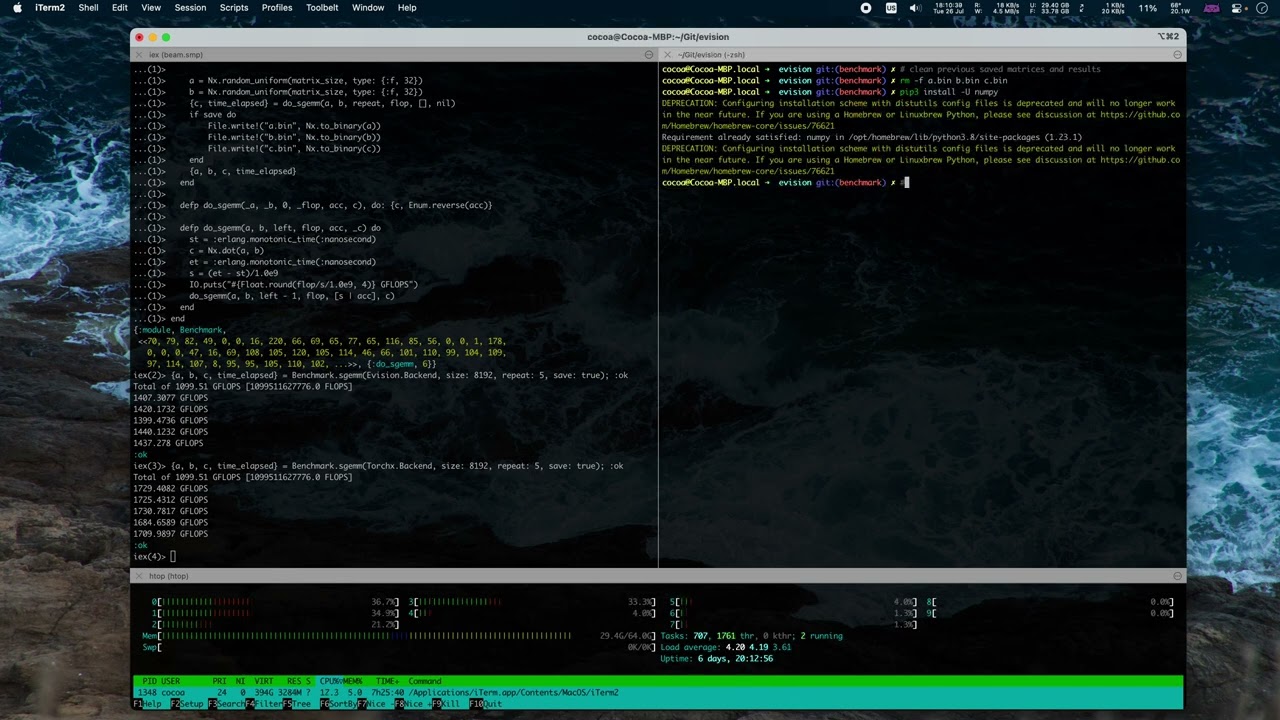
Task: Click the 'rm -f a.bin b.bin c.bin' command
Action: [x=953, y=80]
